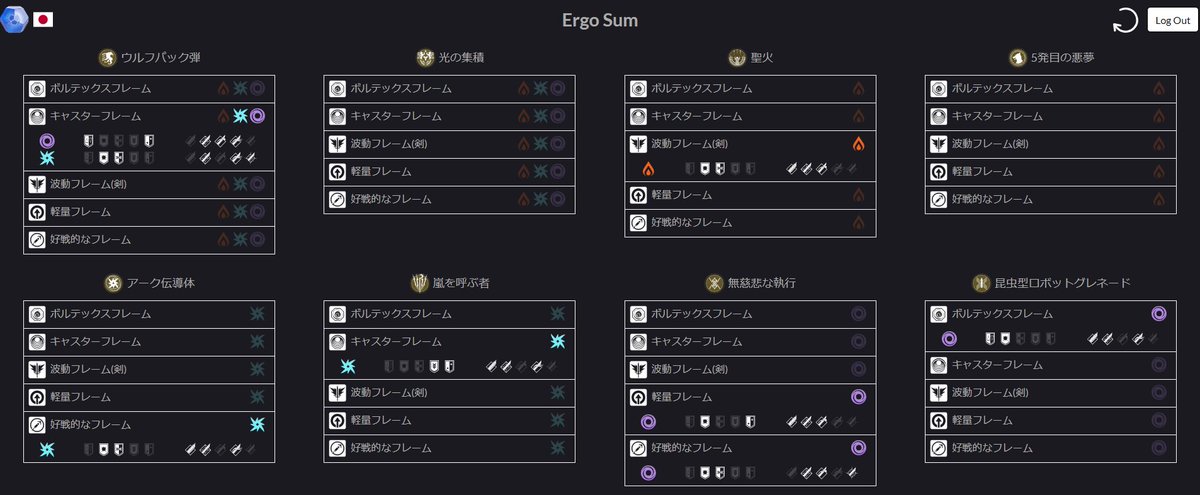Toggle solar element on 光の集積 ボルテックスフレーム row

[x=524, y=88]
